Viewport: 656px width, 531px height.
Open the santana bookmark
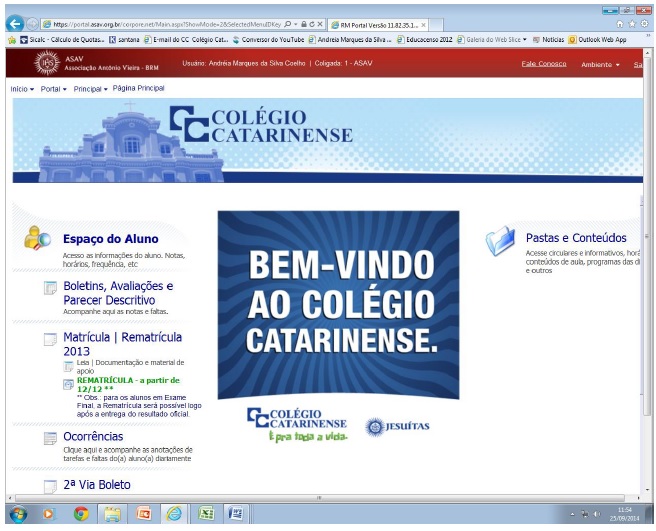tap(124, 40)
